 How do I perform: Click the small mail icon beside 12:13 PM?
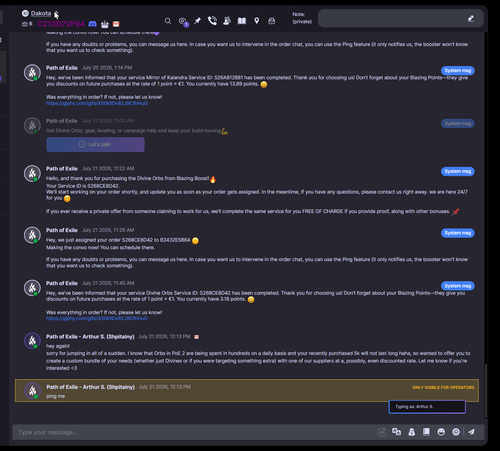pos(197,337)
